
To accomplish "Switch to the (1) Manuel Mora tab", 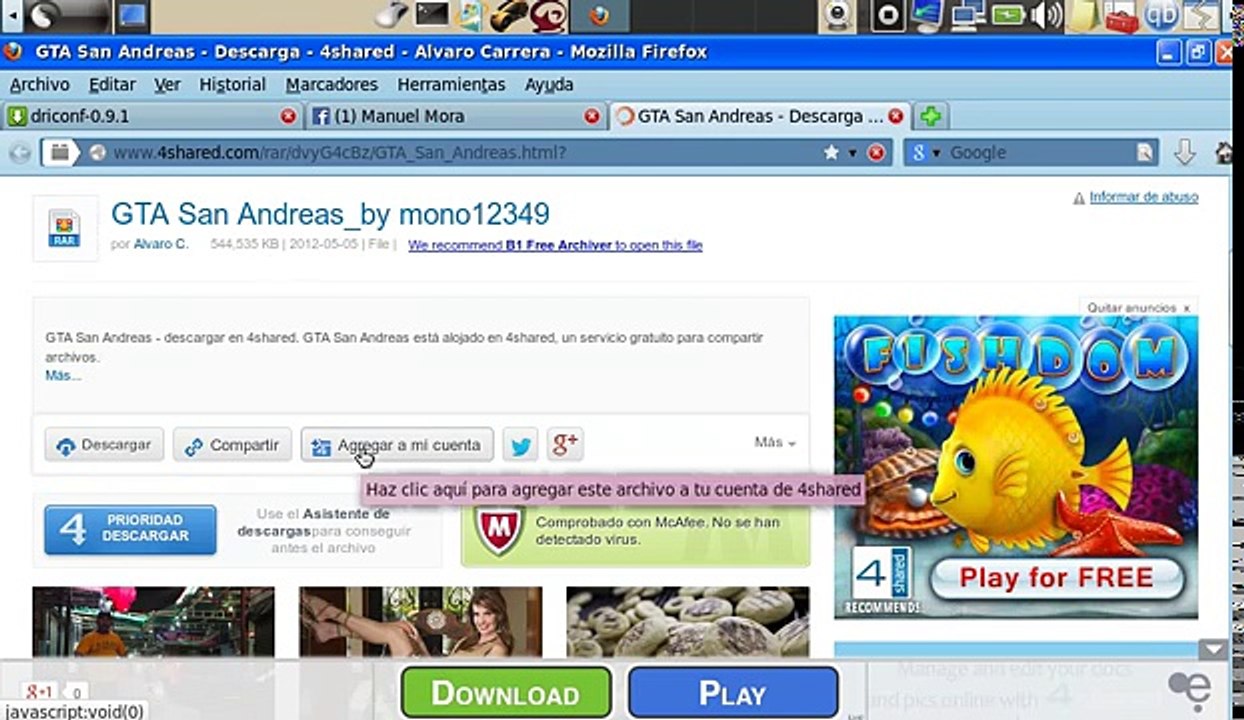I will coord(456,116).
